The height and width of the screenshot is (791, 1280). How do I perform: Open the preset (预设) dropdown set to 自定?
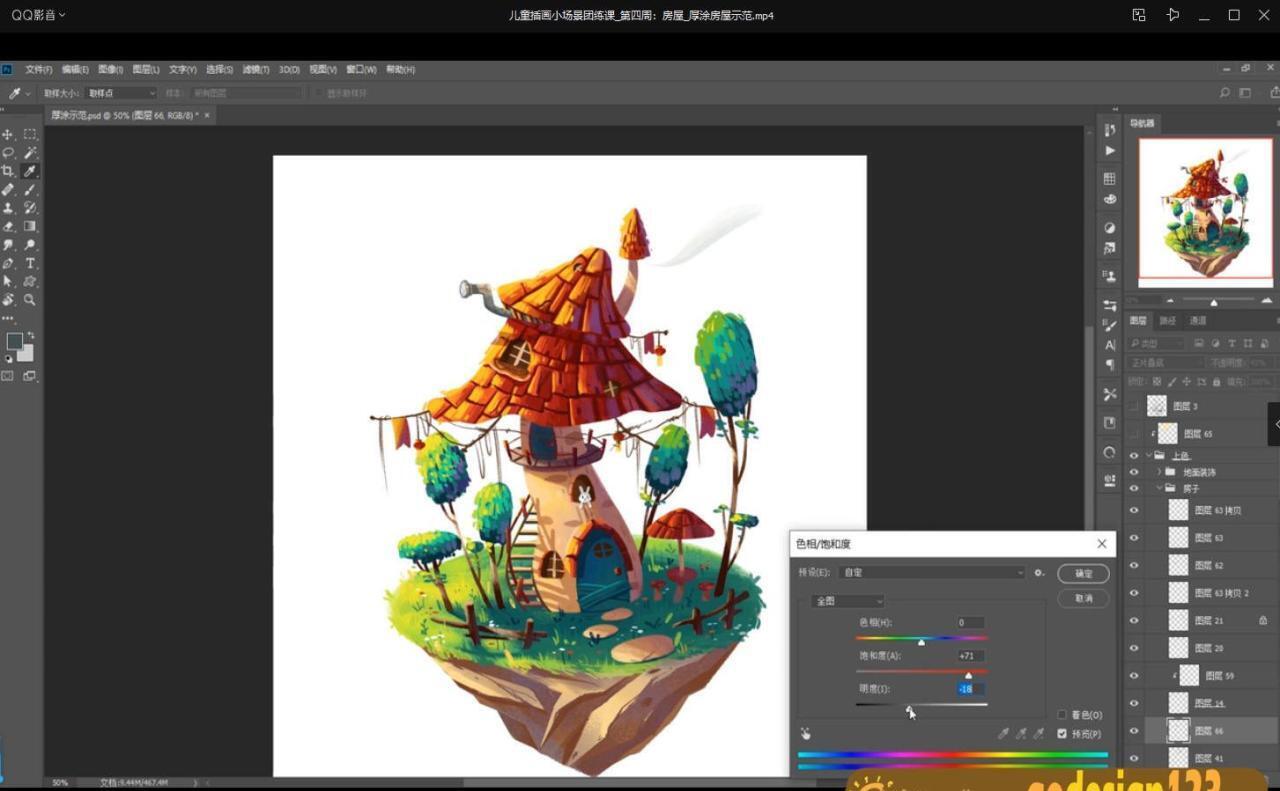click(932, 573)
